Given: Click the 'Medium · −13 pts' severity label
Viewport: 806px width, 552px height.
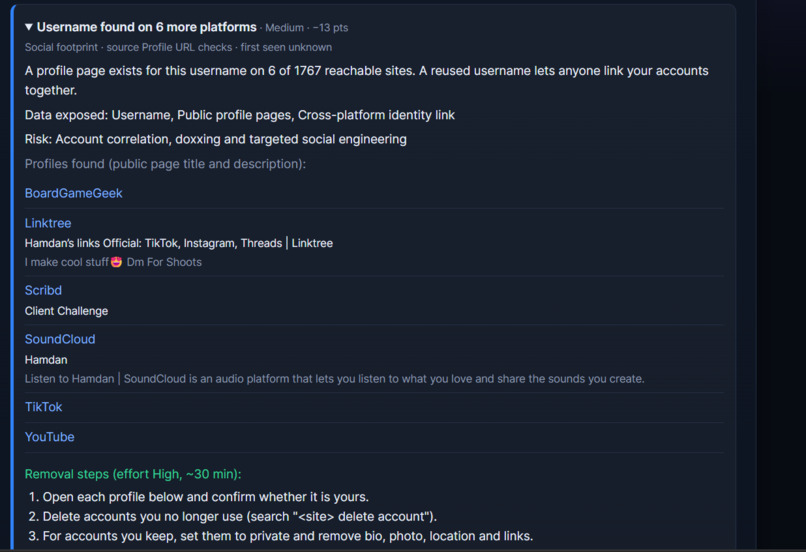Looking at the screenshot, I should [306, 28].
